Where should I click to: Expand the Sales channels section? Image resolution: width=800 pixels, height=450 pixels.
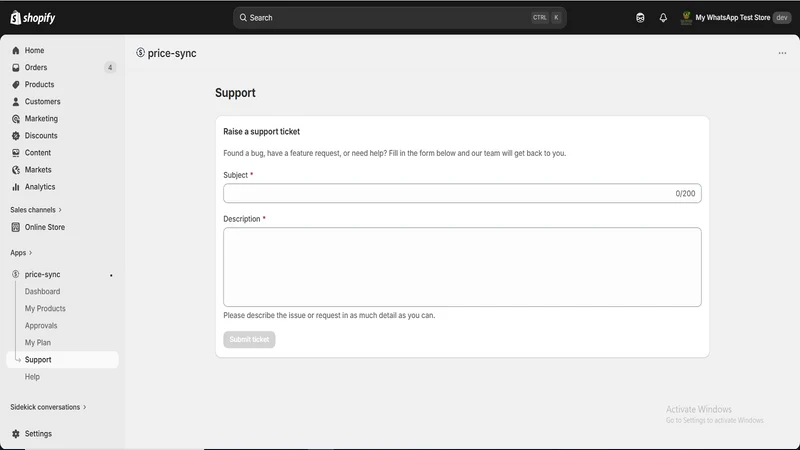[x=36, y=210]
